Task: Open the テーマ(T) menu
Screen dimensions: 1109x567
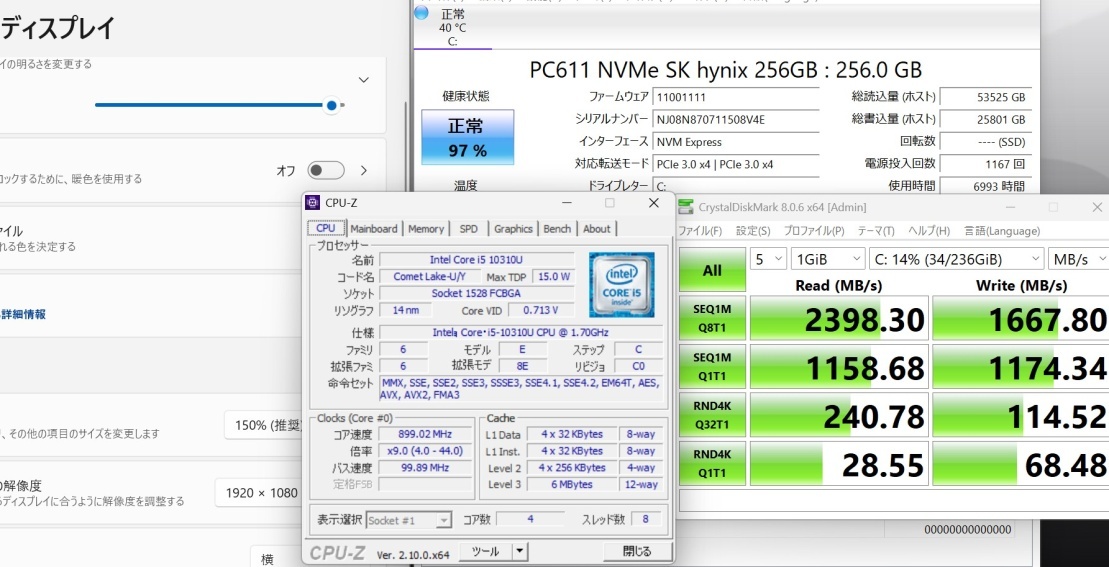Action: click(876, 231)
